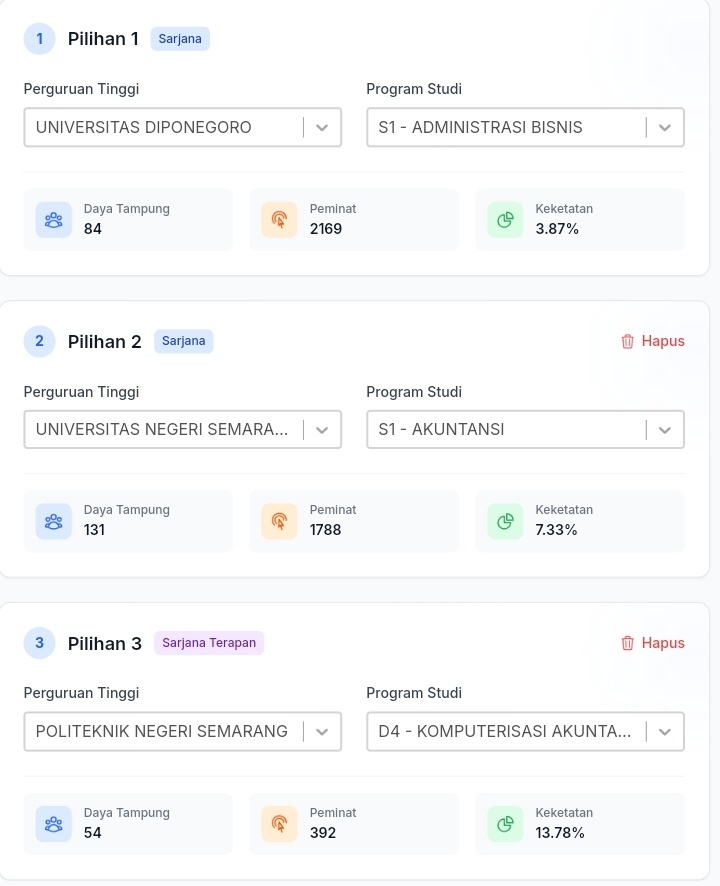Click the Pilihan 3 heading
The width and height of the screenshot is (720, 886).
(x=105, y=644)
